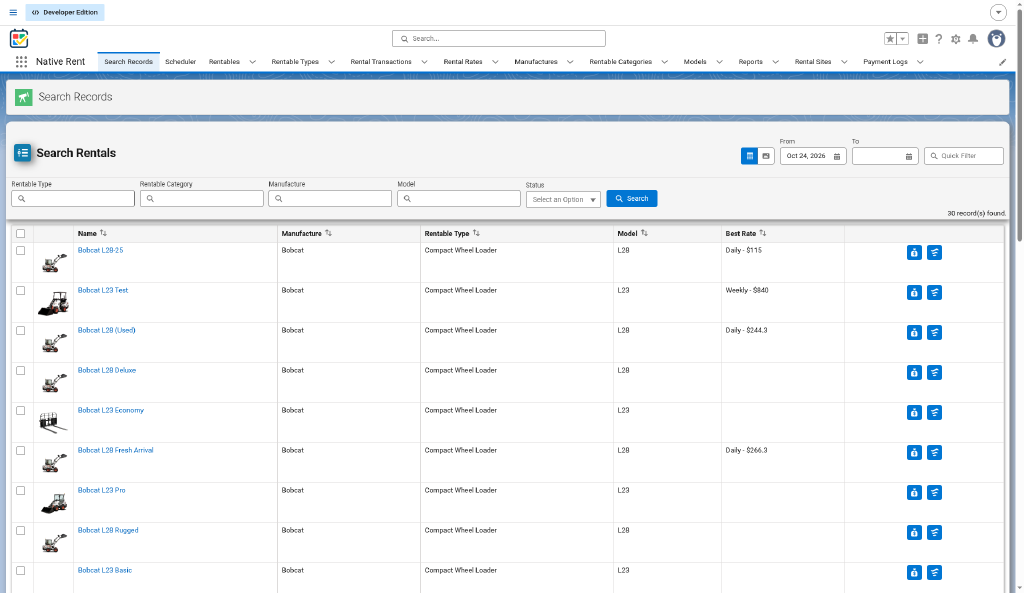Screen dimensions: 1024x593
Task: Click the money bag icon for Bobcat L28 Deluxe
Action: pos(914,372)
